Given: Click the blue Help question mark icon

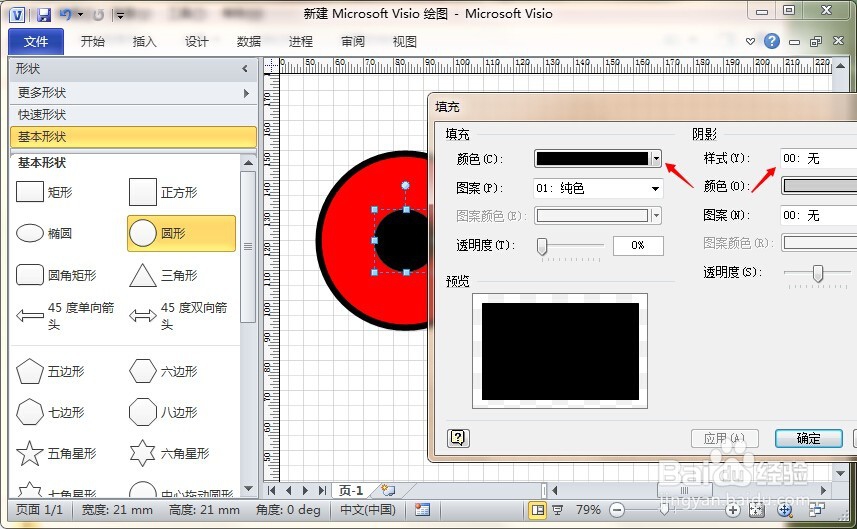Looking at the screenshot, I should pyautogui.click(x=772, y=41).
